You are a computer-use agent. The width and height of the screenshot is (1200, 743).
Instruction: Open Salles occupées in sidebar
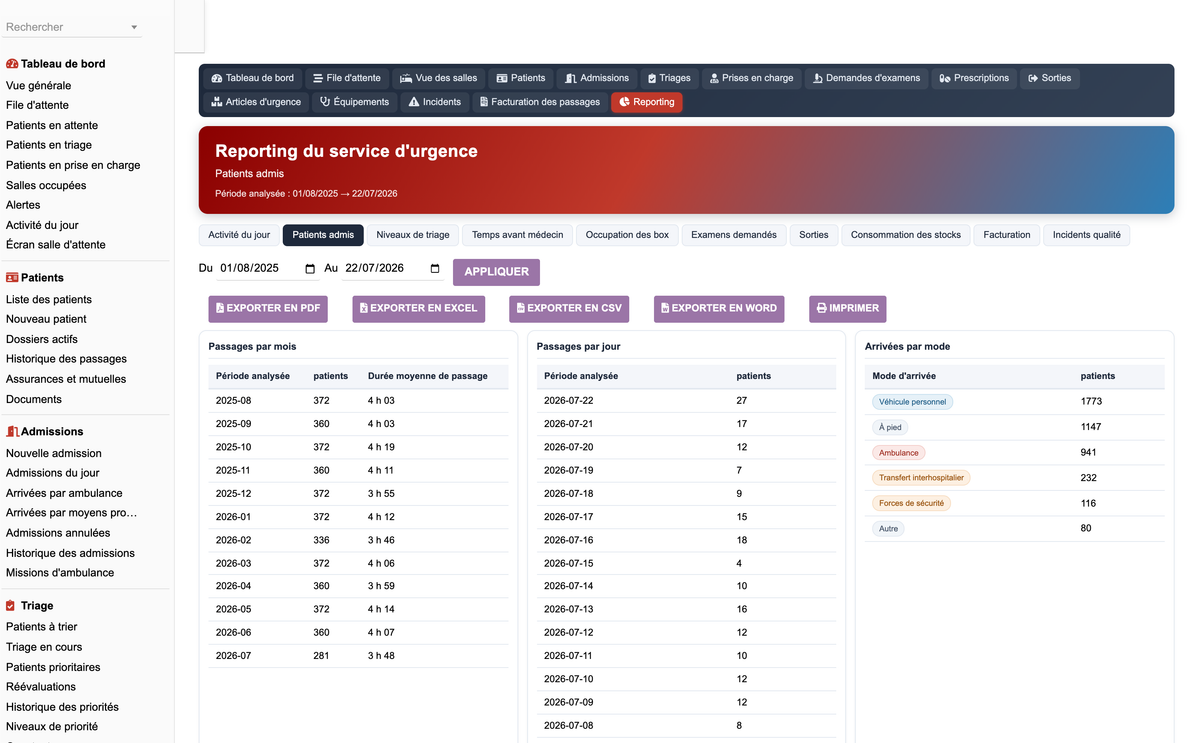tap(46, 186)
